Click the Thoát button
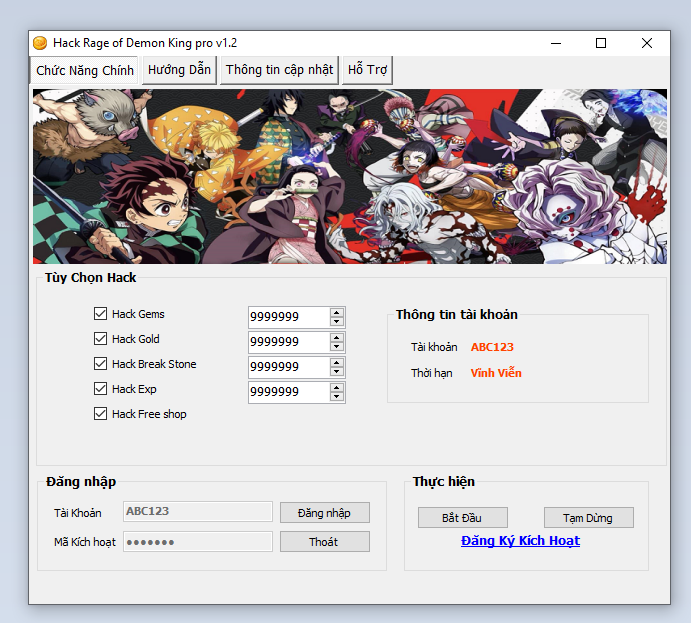The height and width of the screenshot is (623, 691). [x=324, y=542]
